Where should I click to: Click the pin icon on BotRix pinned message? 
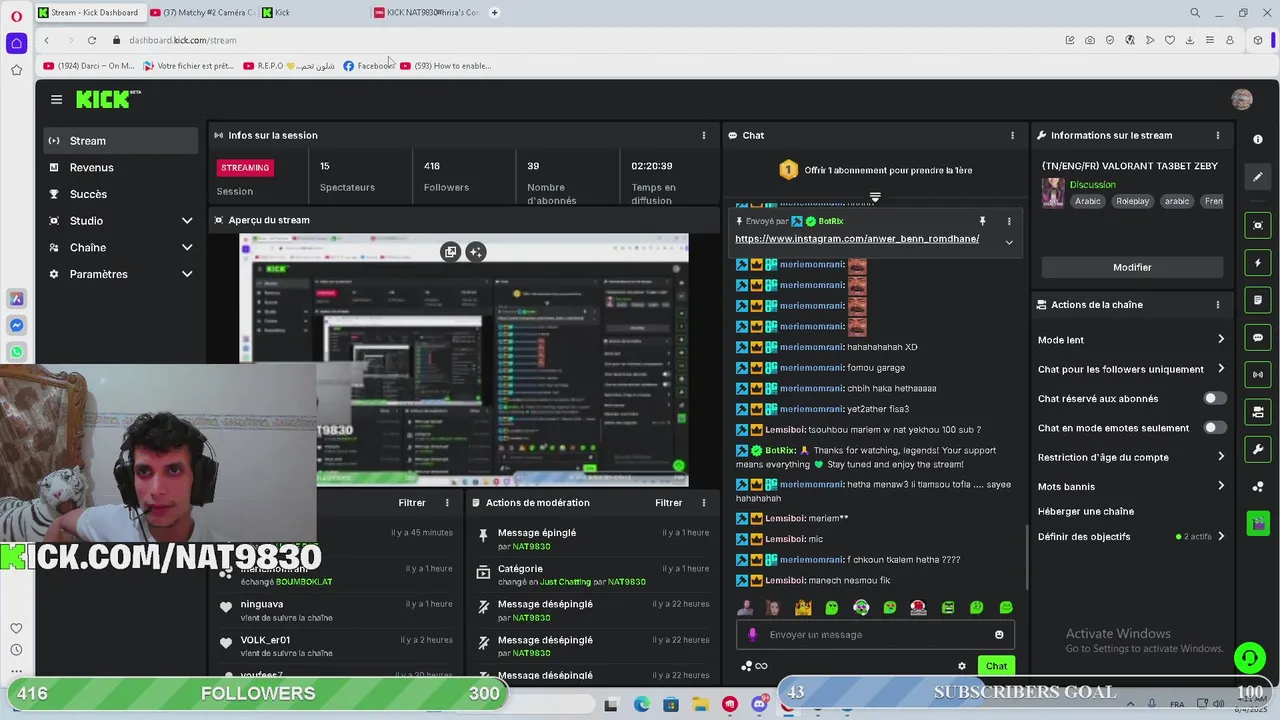click(x=982, y=221)
